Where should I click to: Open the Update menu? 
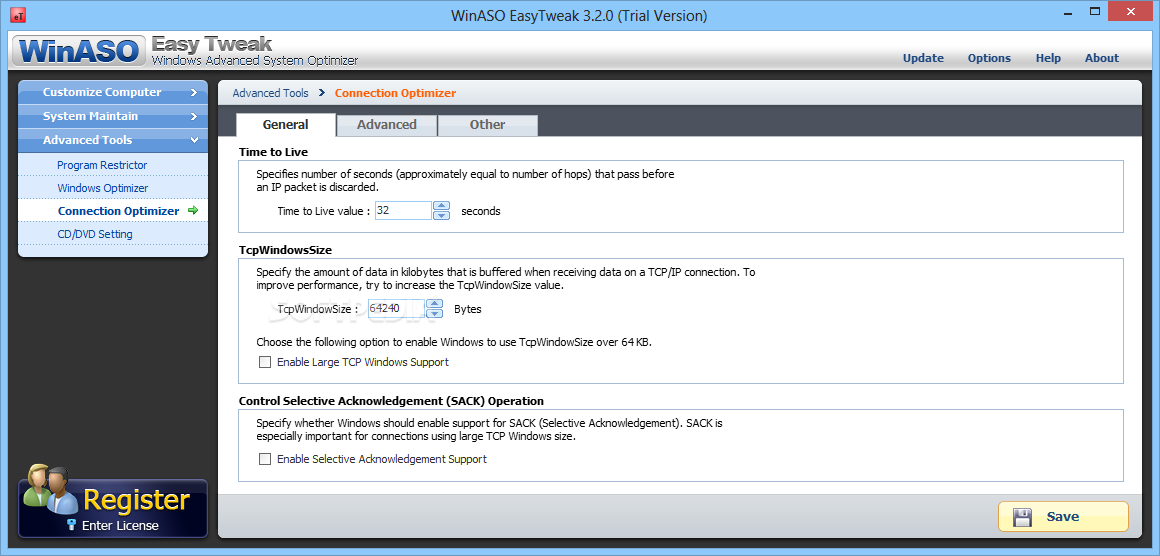[x=923, y=58]
